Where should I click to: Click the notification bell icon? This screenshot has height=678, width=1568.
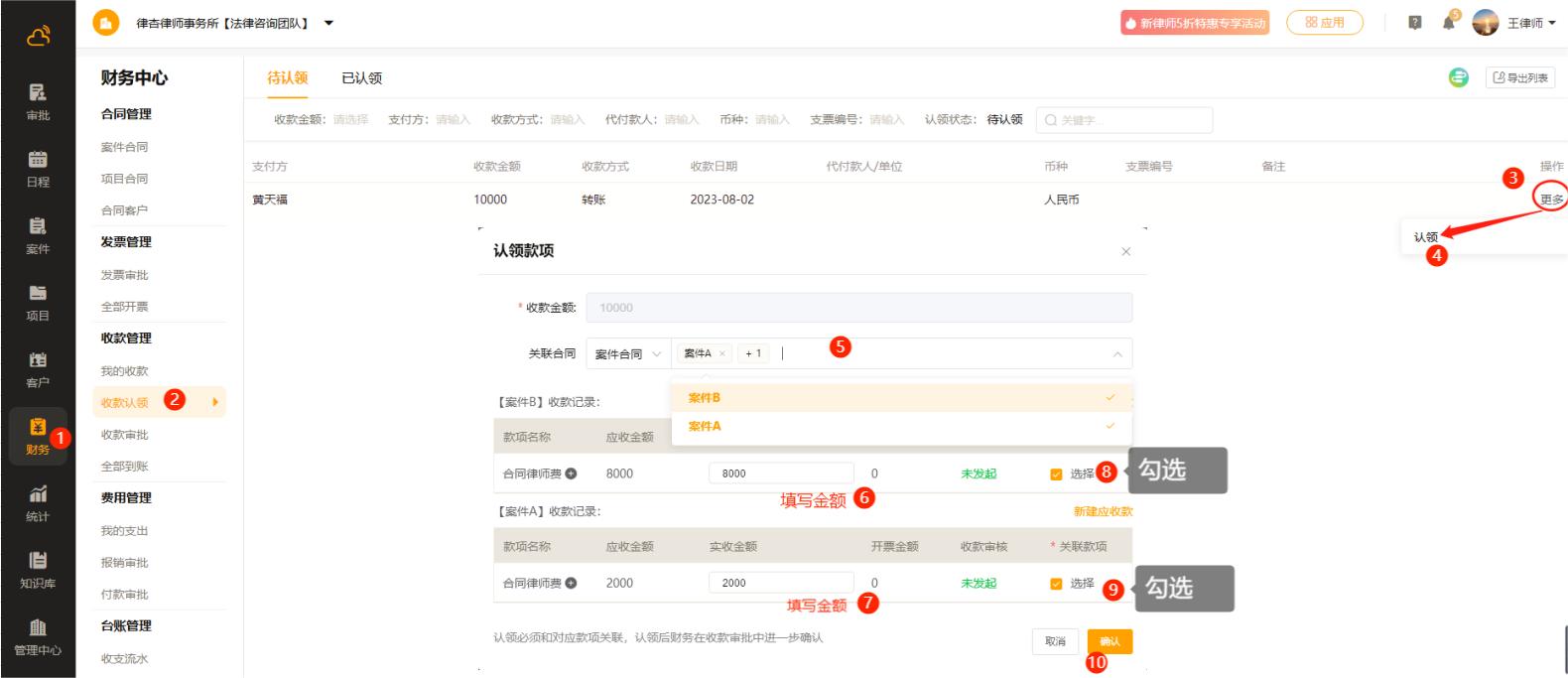[x=1448, y=23]
